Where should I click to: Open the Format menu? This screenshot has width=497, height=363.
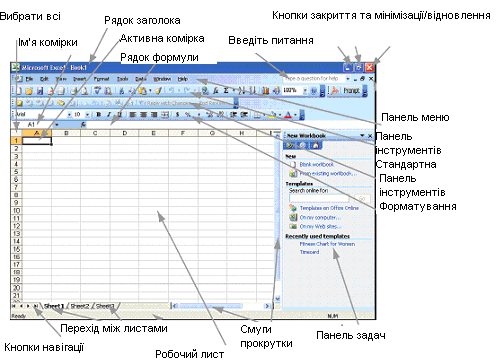101,79
